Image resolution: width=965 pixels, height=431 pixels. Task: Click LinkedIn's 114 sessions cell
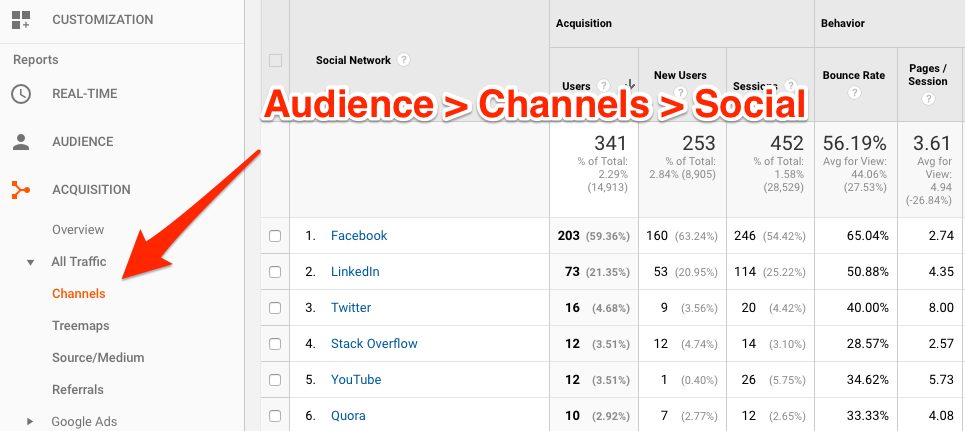745,272
